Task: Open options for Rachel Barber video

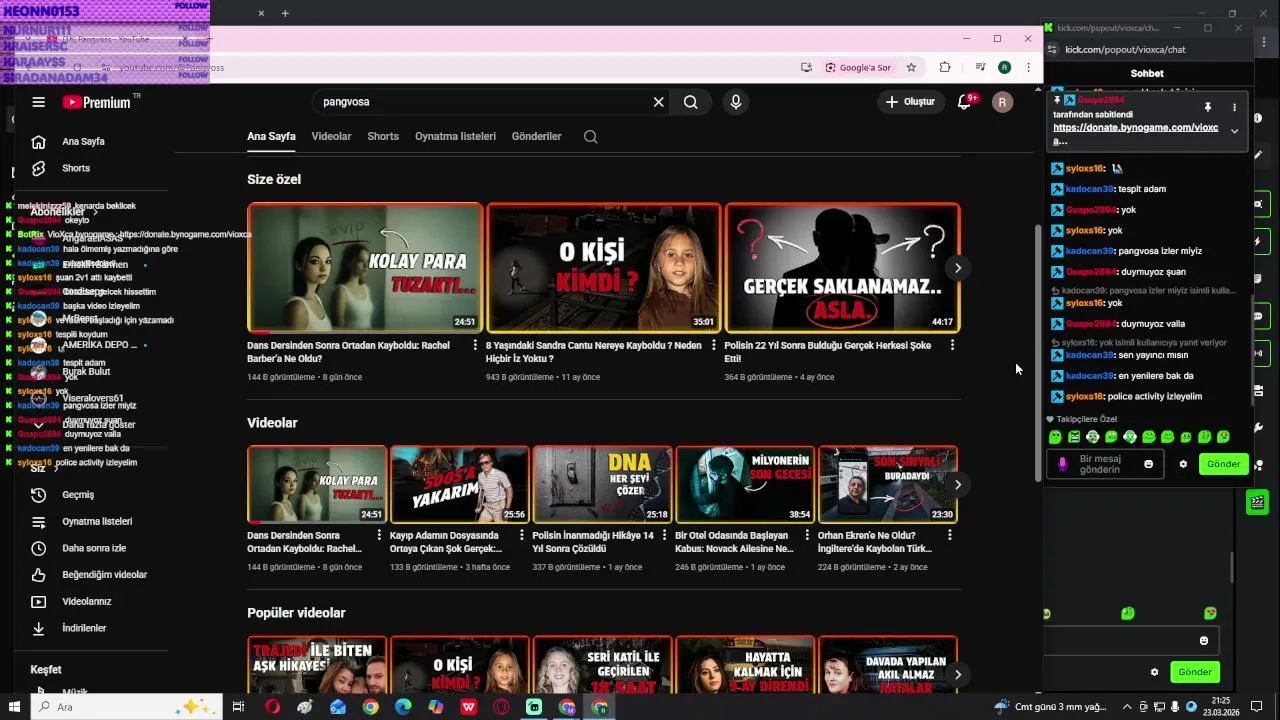Action: tap(475, 345)
